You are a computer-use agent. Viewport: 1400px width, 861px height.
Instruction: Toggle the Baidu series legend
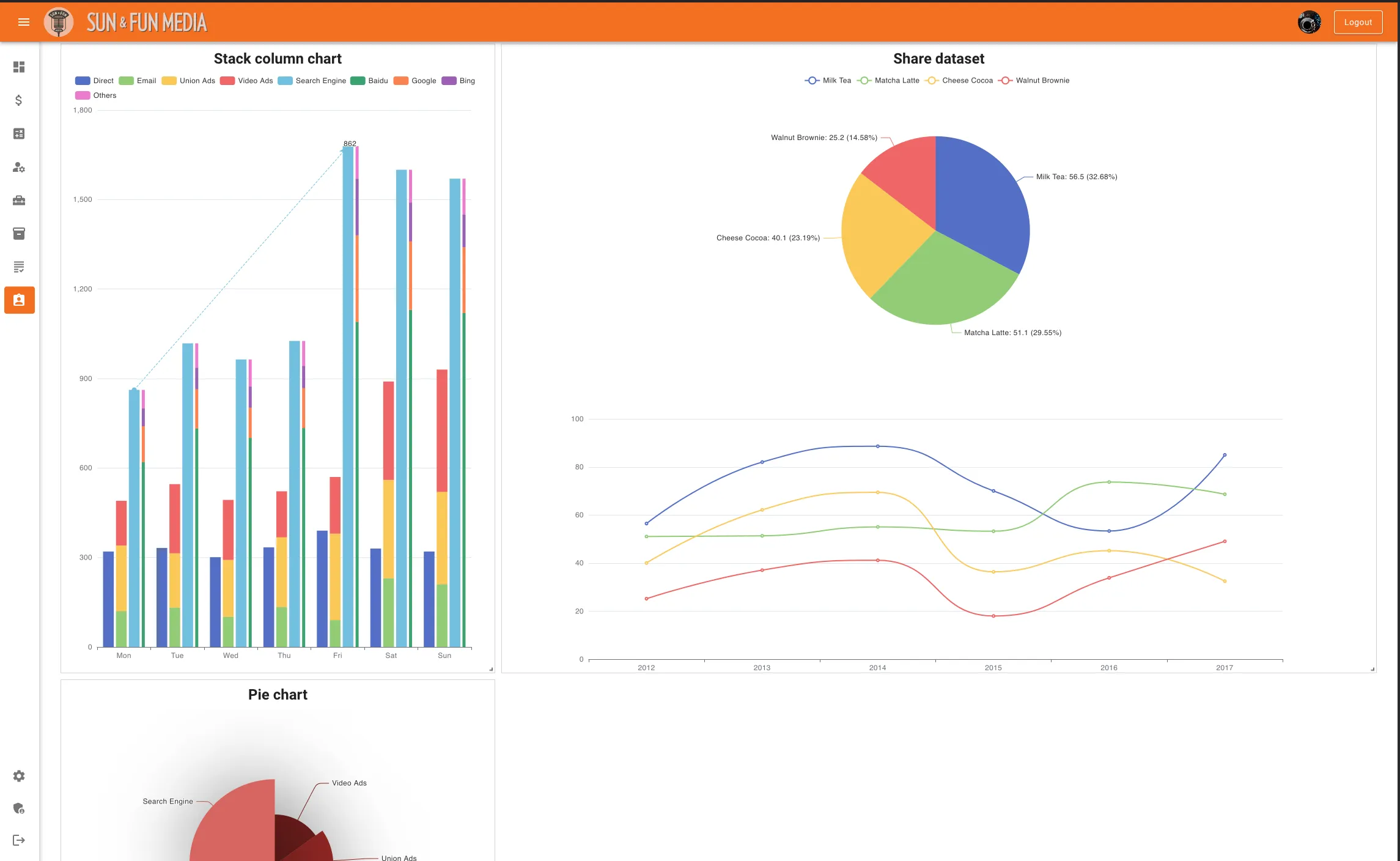(x=369, y=81)
